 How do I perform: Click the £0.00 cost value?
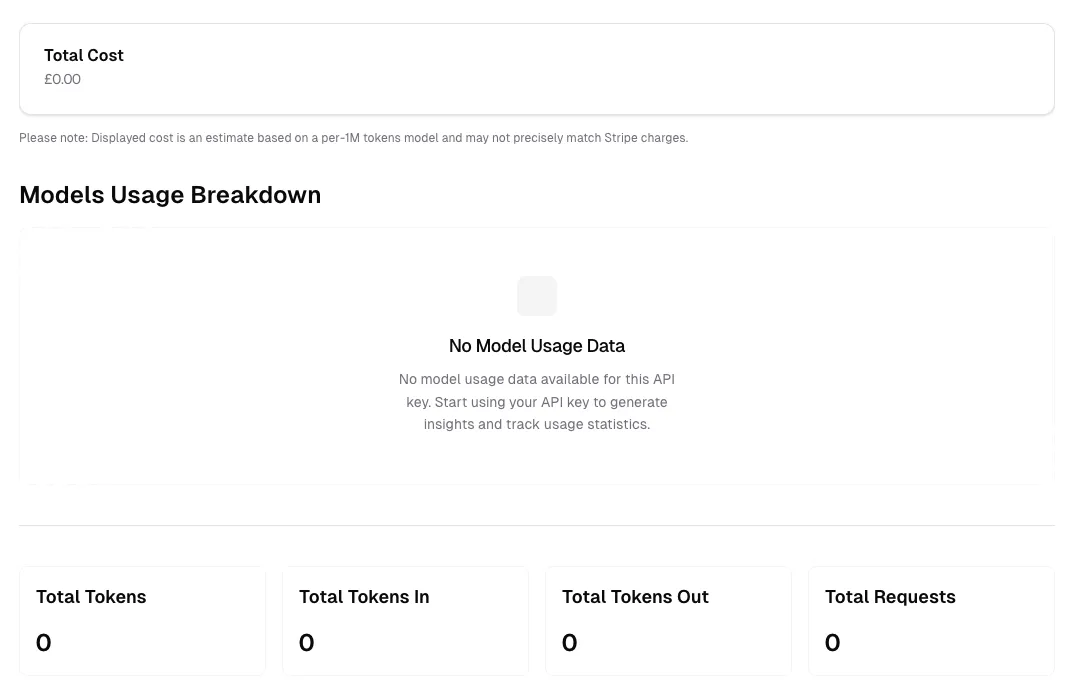pos(62,78)
